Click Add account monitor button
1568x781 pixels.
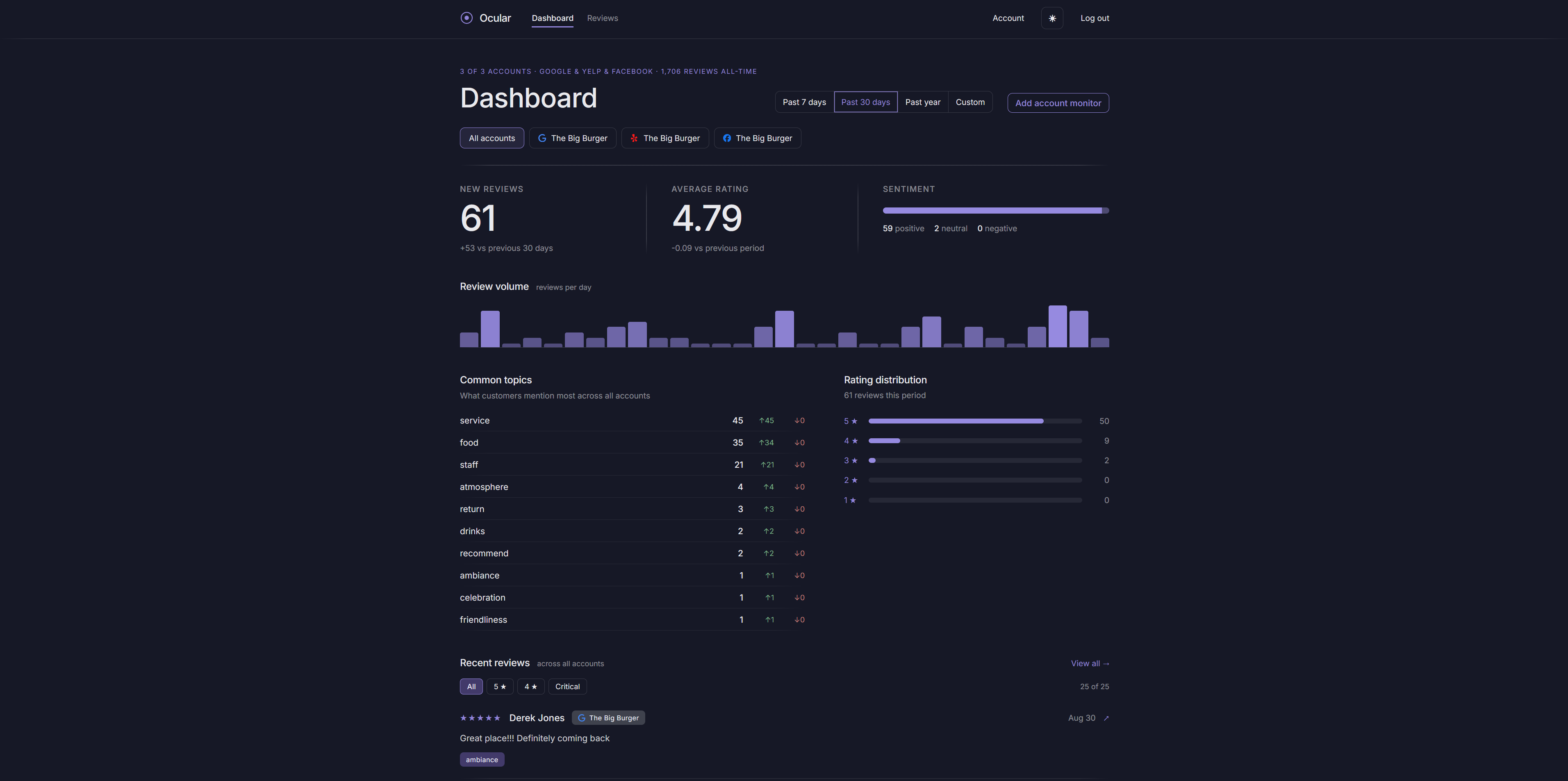[1058, 103]
